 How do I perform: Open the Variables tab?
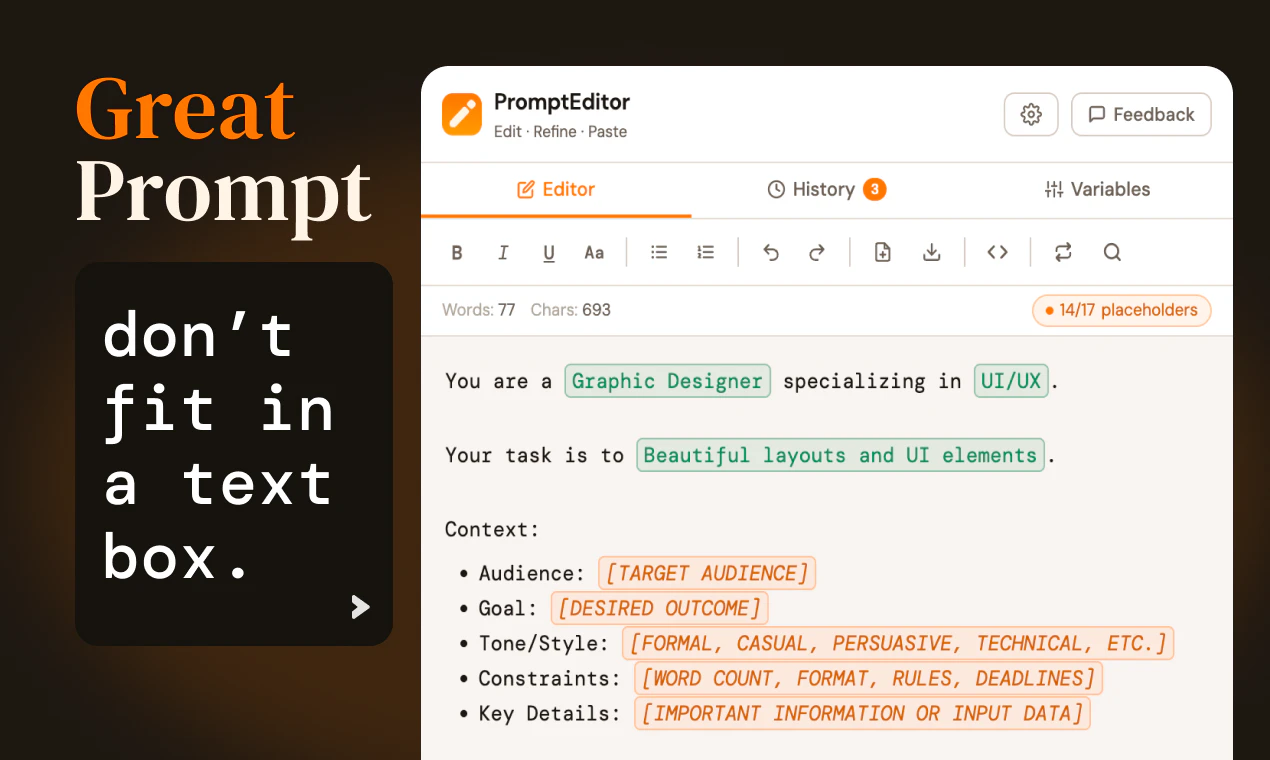tap(1097, 189)
